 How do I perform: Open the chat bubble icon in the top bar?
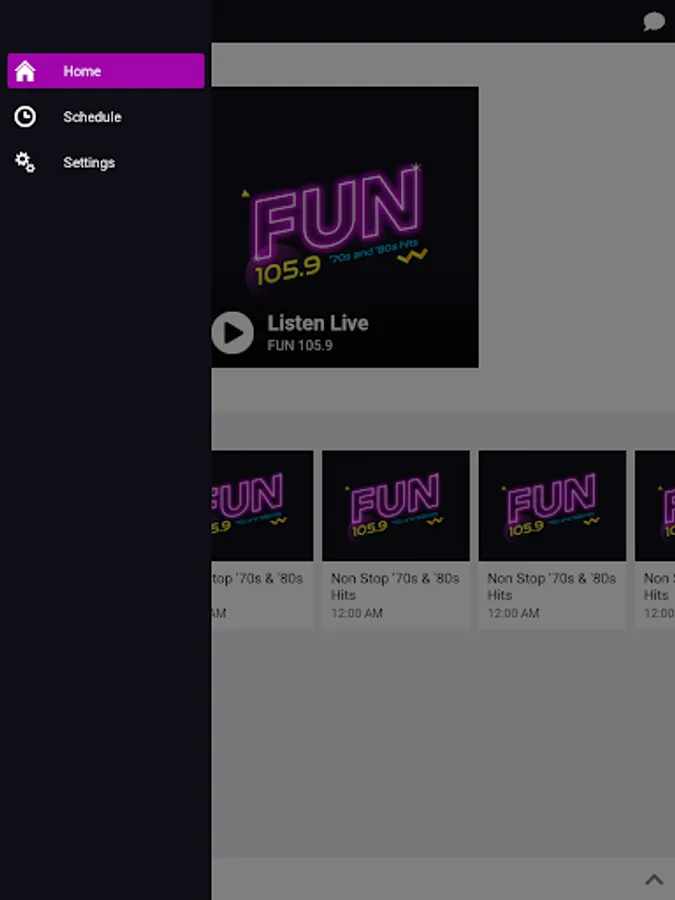pos(654,22)
